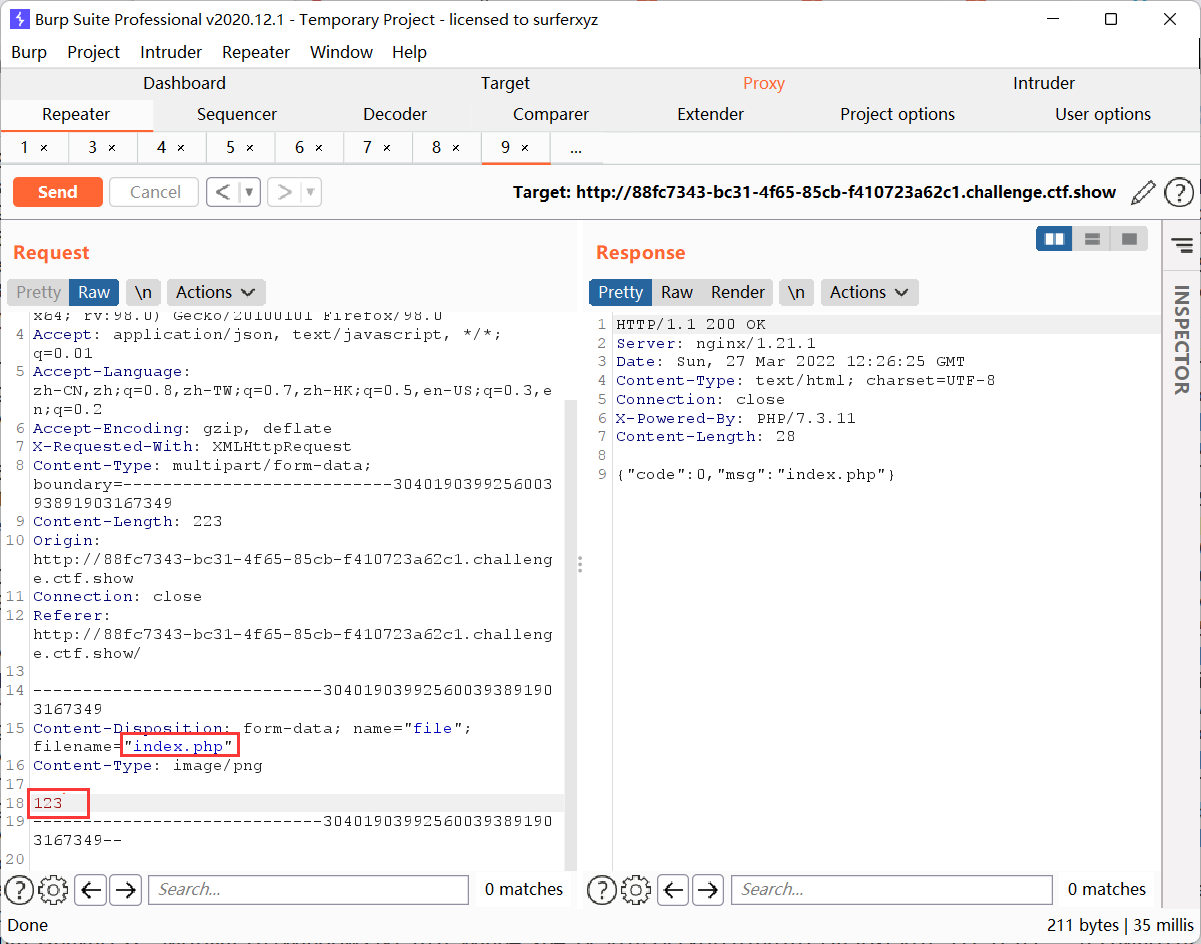The width and height of the screenshot is (1201, 944).
Task: Select side-by-side split layout icon
Action: (1054, 239)
